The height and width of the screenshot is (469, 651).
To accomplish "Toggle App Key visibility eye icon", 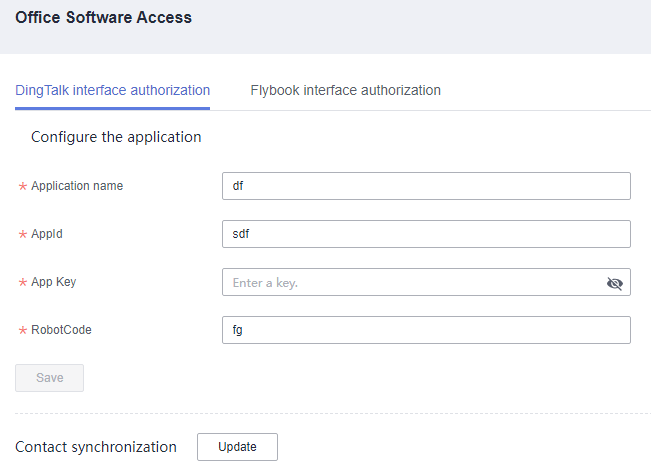I will 614,283.
